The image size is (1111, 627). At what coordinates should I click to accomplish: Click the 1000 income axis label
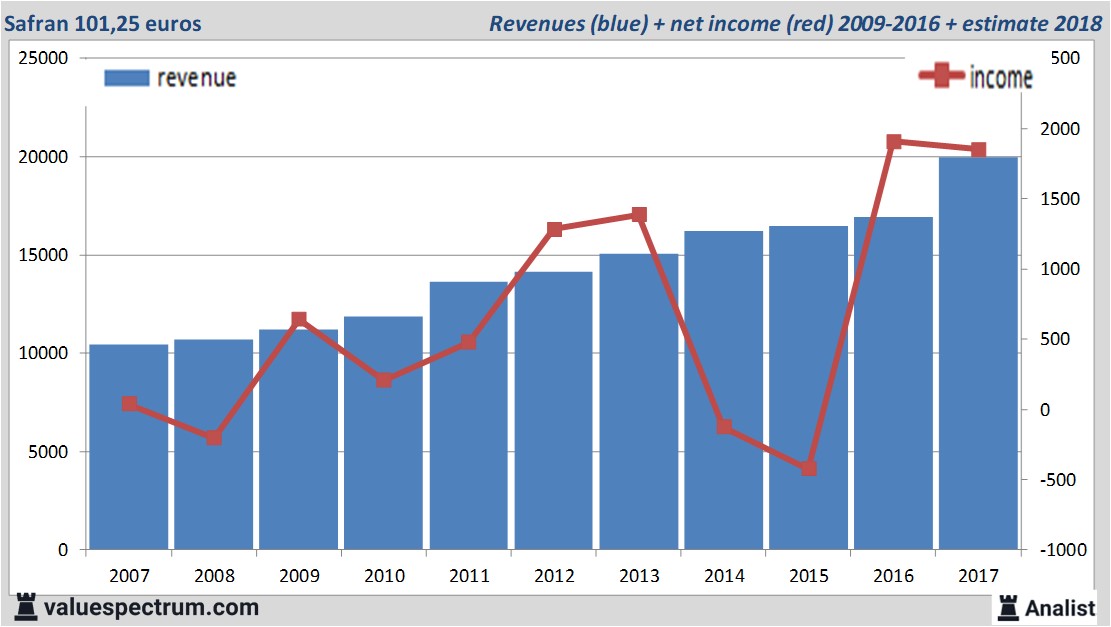tap(1060, 269)
